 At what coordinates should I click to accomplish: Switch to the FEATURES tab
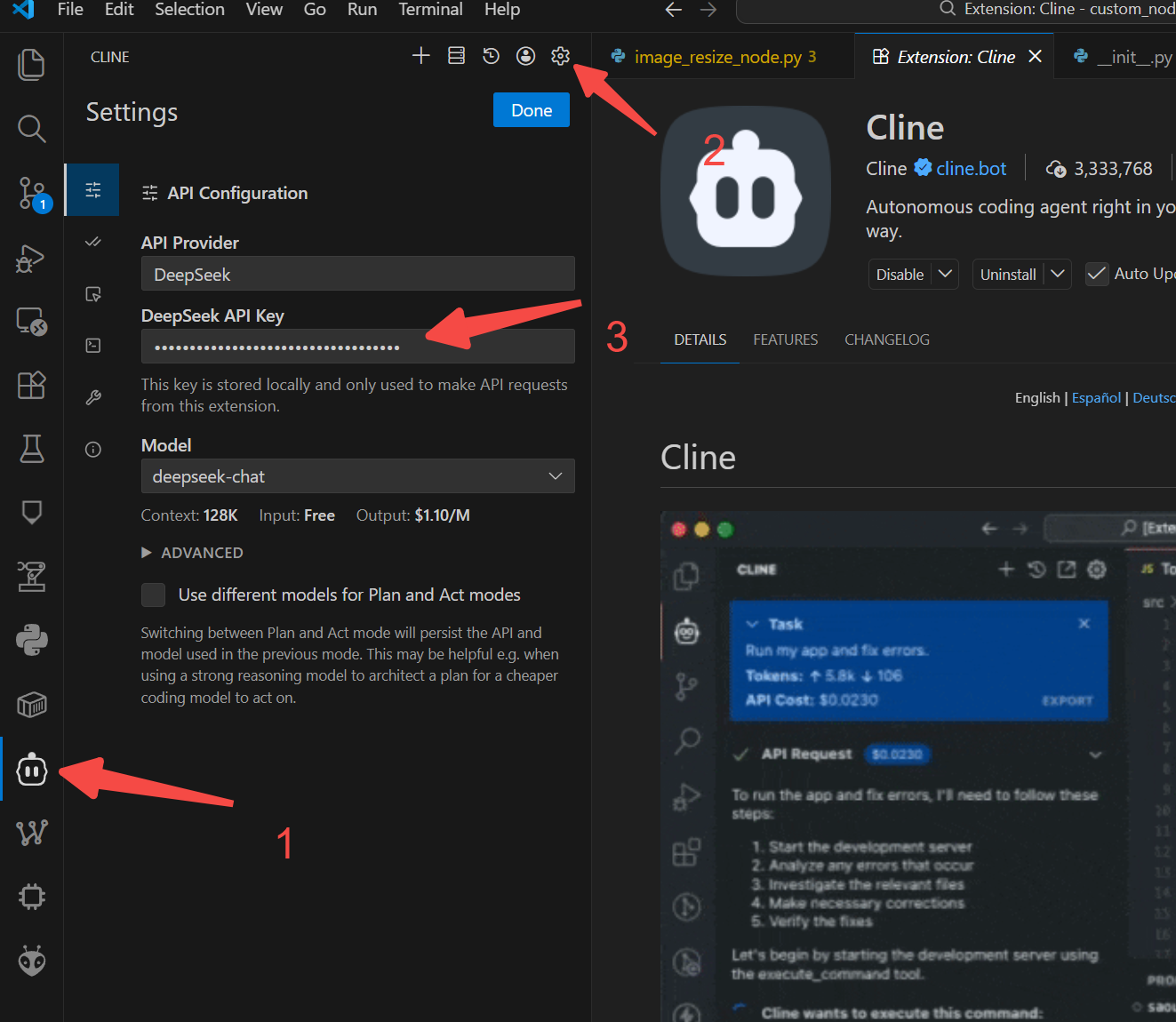click(x=786, y=339)
